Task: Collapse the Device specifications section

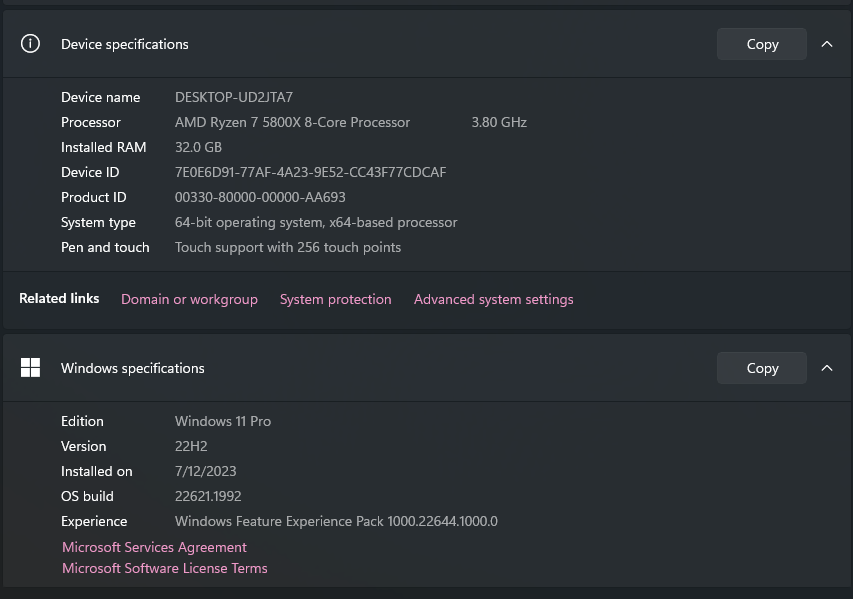Action: (x=827, y=44)
